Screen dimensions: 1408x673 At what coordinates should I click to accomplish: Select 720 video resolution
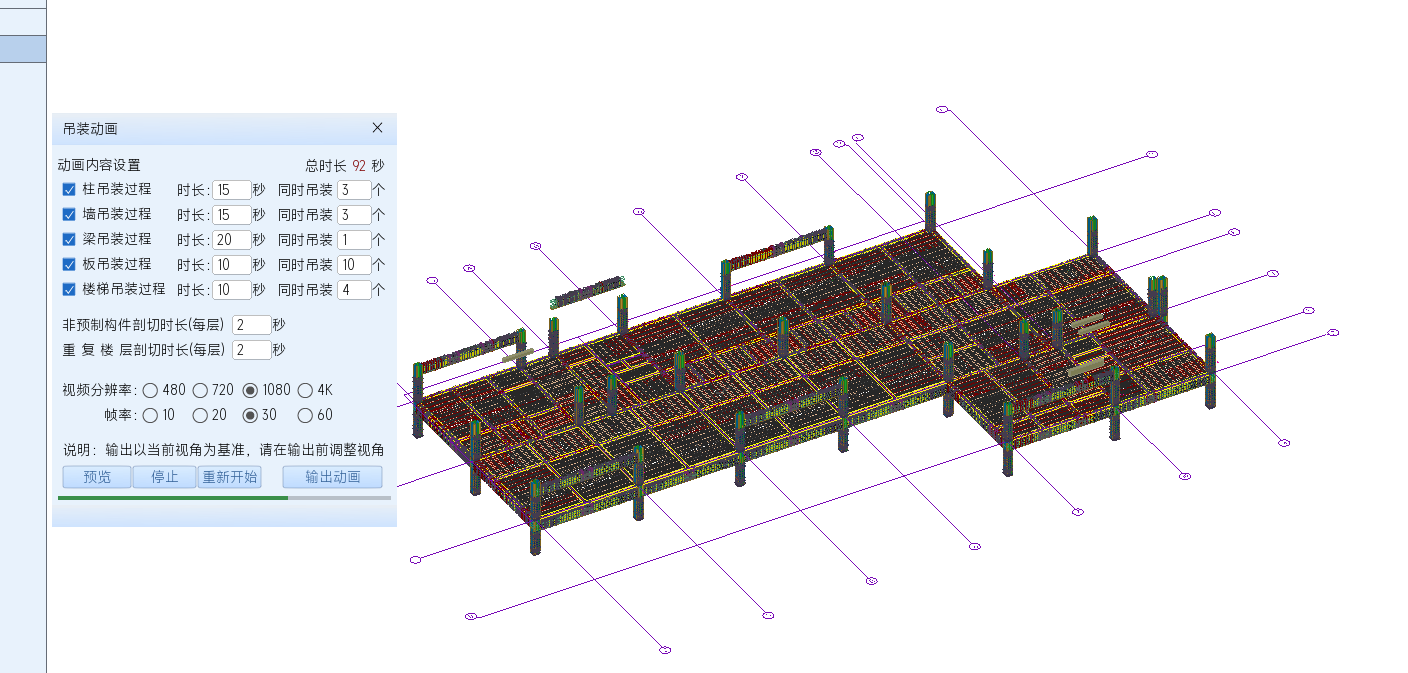(200, 390)
